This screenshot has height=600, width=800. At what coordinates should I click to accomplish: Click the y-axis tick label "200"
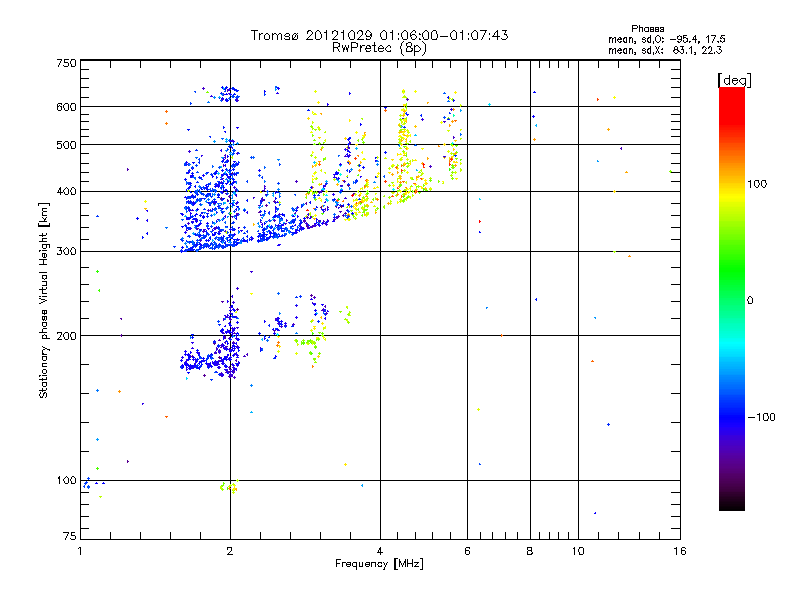(x=66, y=336)
